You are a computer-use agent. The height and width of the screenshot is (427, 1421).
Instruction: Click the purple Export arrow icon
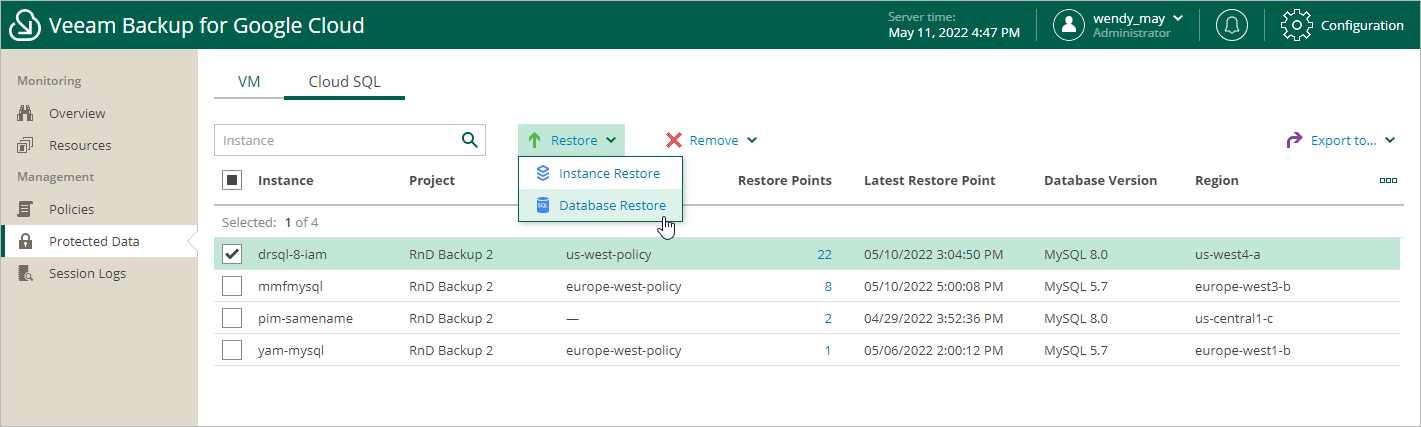pos(1294,140)
